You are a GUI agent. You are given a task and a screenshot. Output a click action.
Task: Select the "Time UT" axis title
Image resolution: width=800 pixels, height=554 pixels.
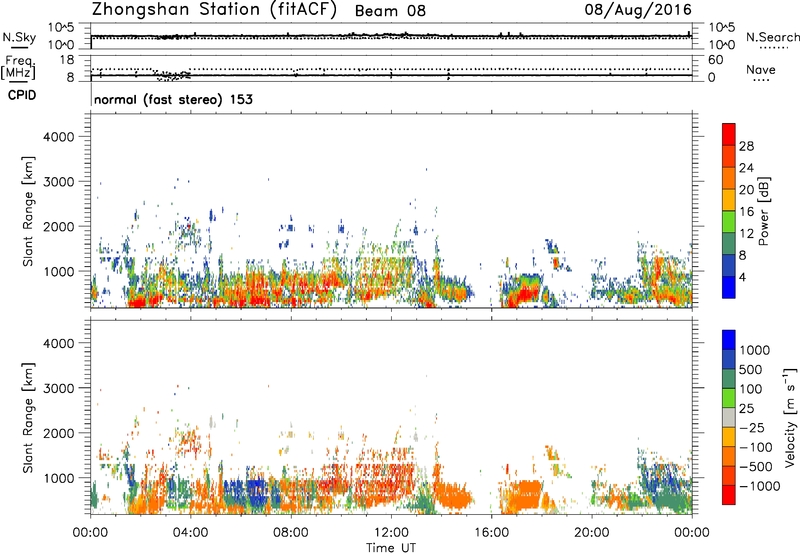pos(391,548)
